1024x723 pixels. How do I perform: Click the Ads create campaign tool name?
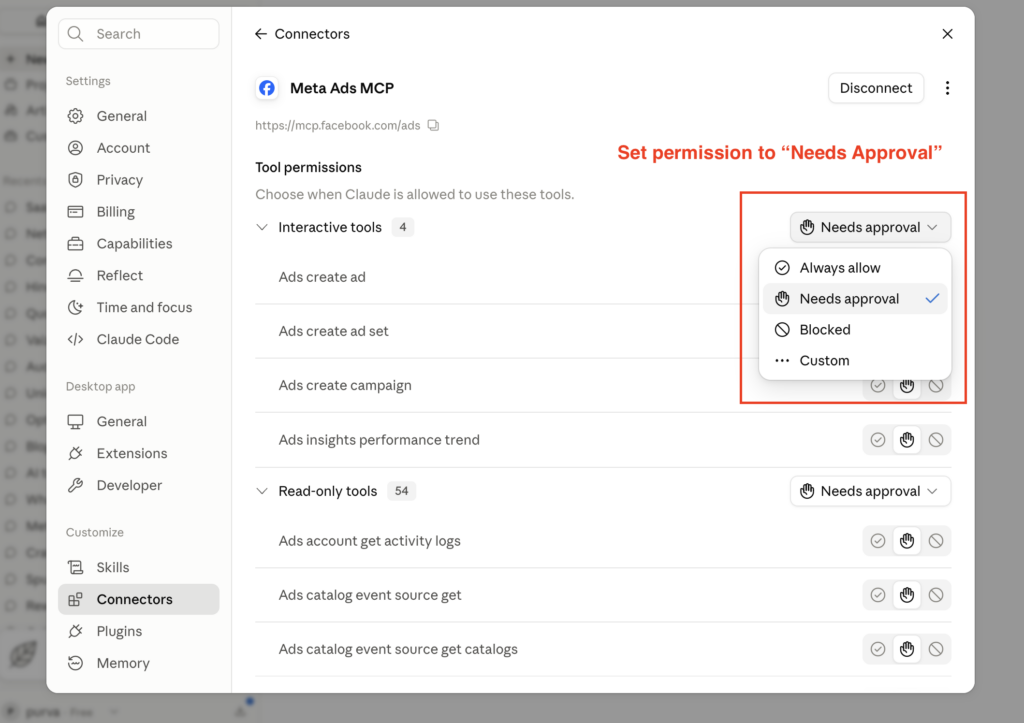[x=345, y=385]
